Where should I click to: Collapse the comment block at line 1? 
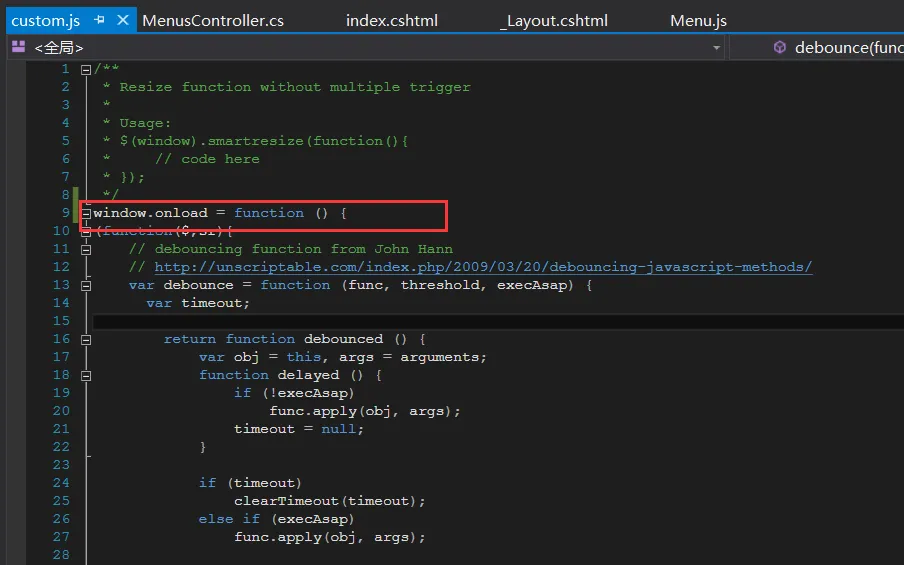click(x=86, y=69)
